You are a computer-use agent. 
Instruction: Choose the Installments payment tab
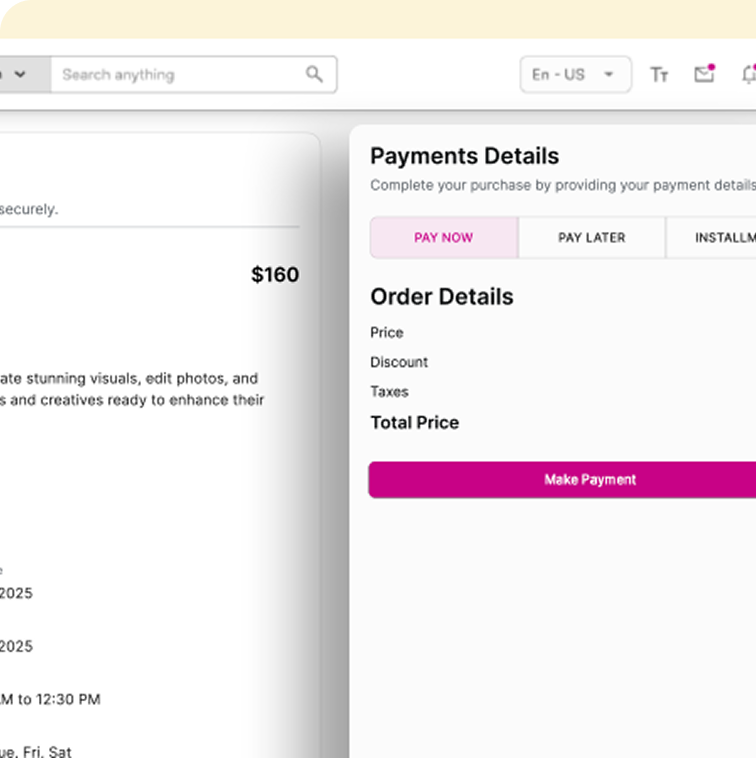[x=722, y=238]
